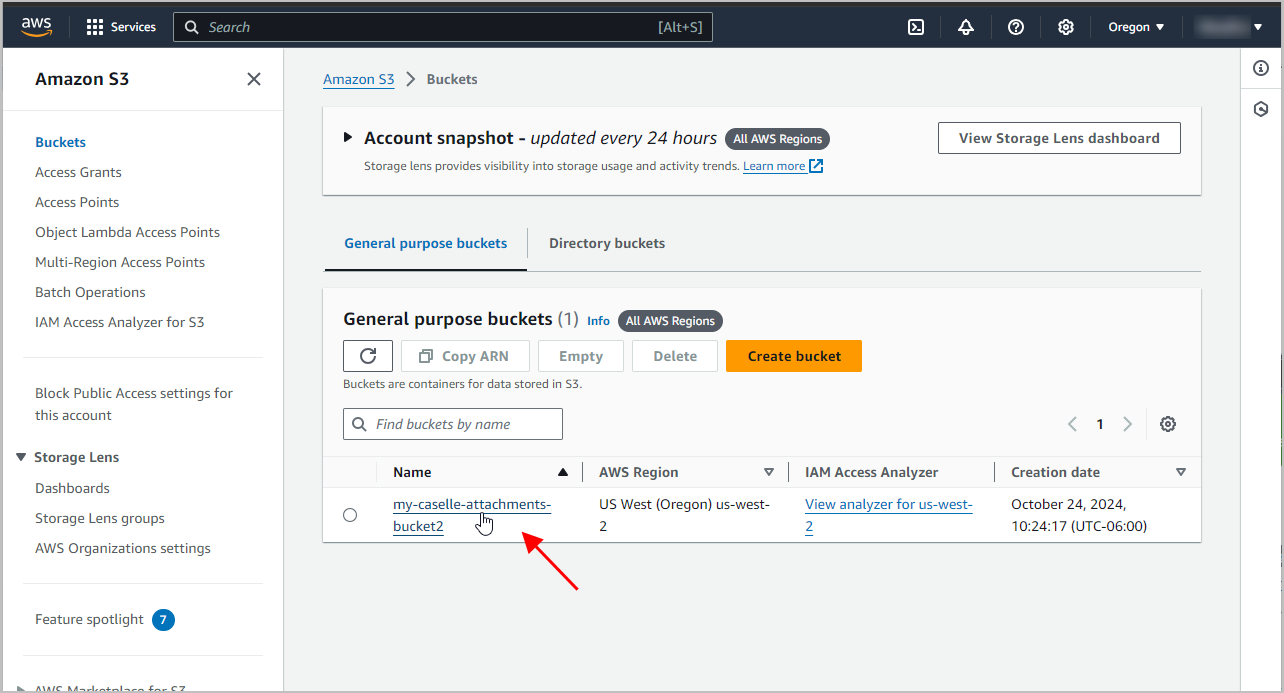1284x693 pixels.
Task: Click the US West (Oregon) us-west-2 cell
Action: [684, 515]
